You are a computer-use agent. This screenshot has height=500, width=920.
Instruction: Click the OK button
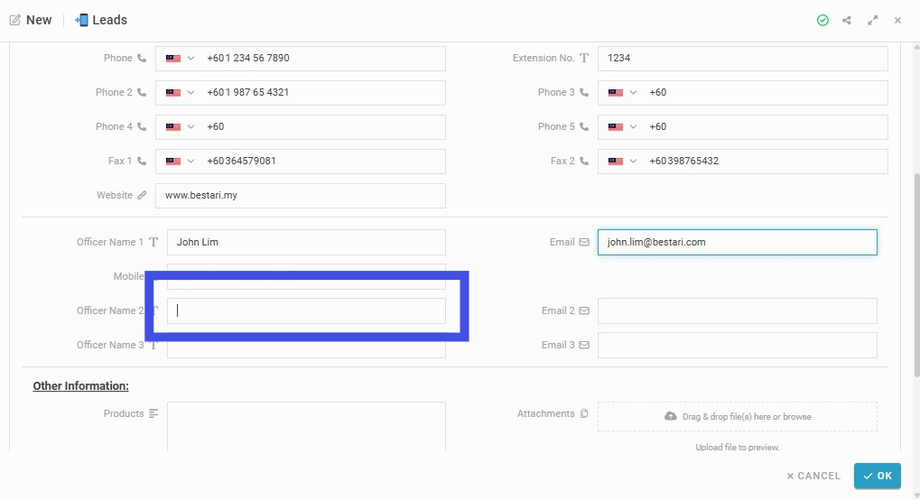coord(877,476)
